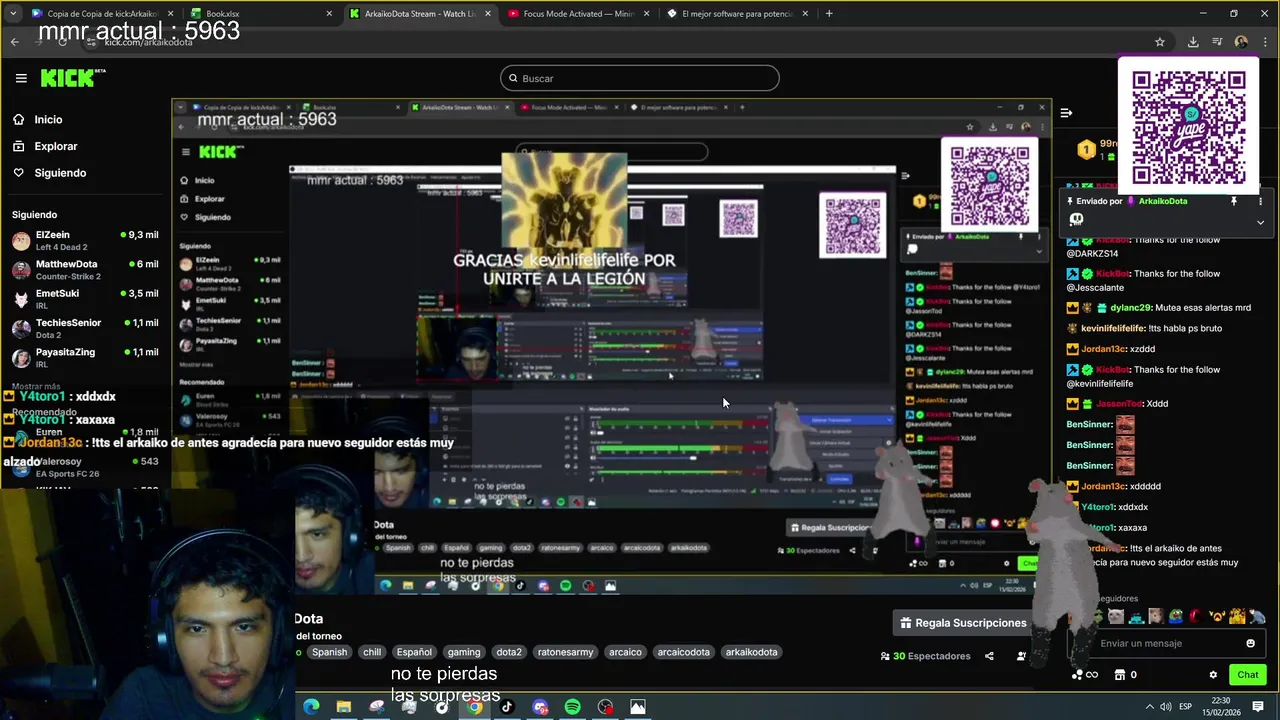Select the Spanish tag
Viewport: 1280px width, 720px height.
329,652
